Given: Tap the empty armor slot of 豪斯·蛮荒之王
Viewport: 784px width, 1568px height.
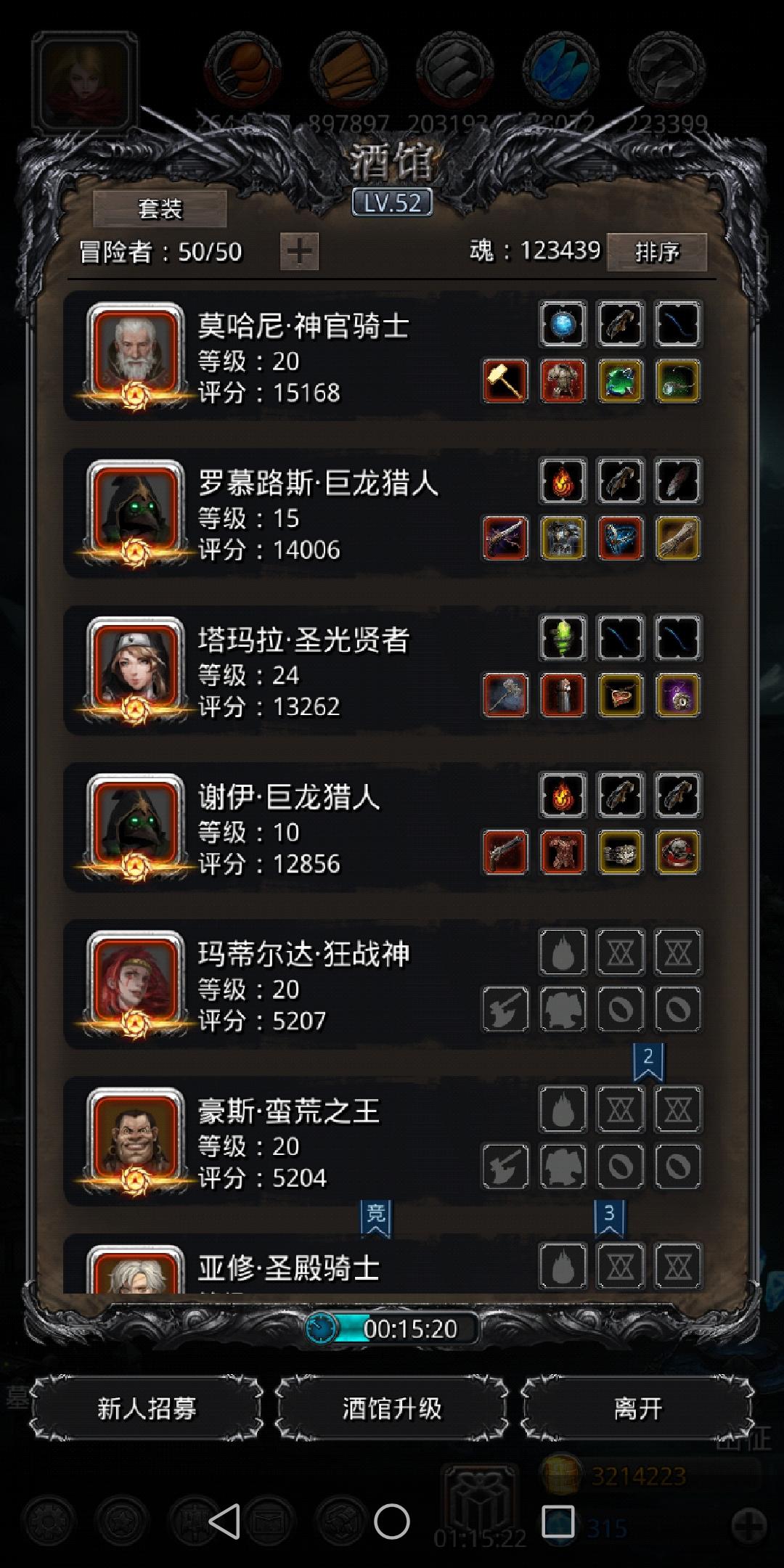Looking at the screenshot, I should point(563,1166).
